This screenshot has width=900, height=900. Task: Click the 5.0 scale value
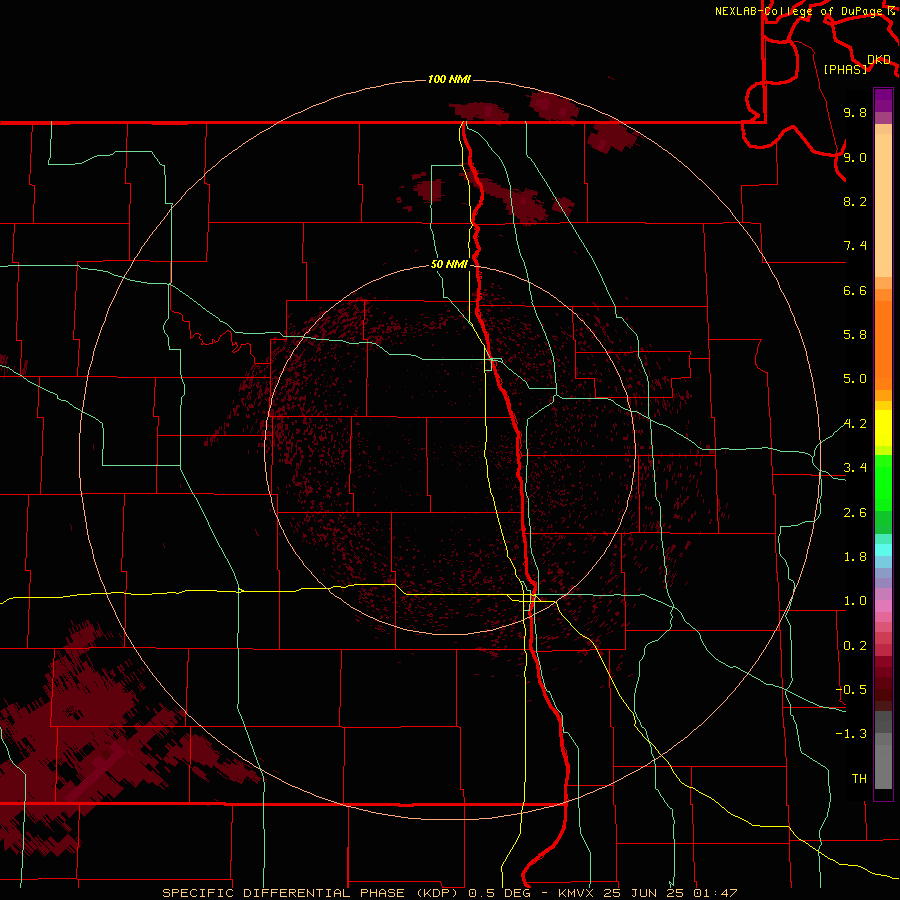click(855, 379)
